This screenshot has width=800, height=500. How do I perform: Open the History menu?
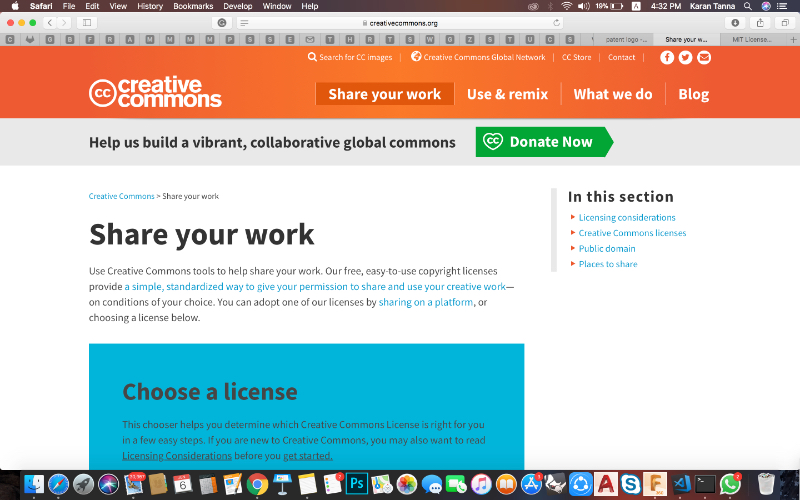click(149, 6)
